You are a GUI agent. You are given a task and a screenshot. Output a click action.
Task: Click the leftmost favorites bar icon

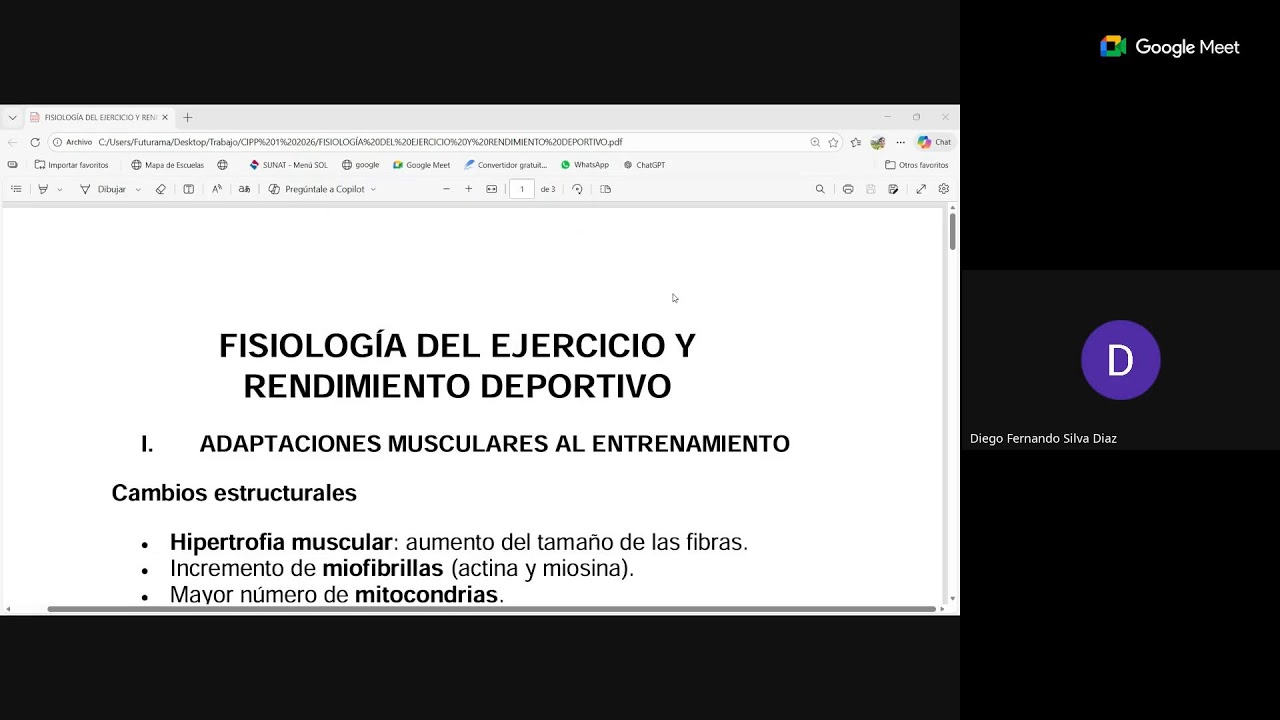tap(12, 165)
